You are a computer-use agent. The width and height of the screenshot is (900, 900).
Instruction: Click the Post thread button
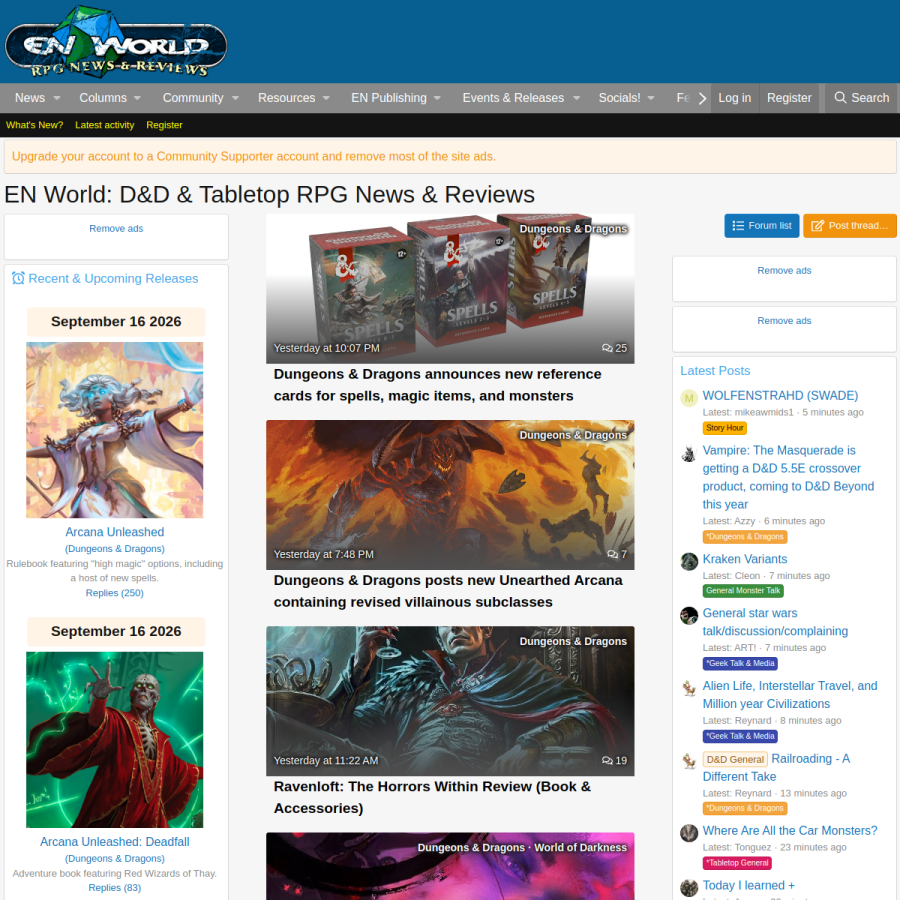point(849,226)
